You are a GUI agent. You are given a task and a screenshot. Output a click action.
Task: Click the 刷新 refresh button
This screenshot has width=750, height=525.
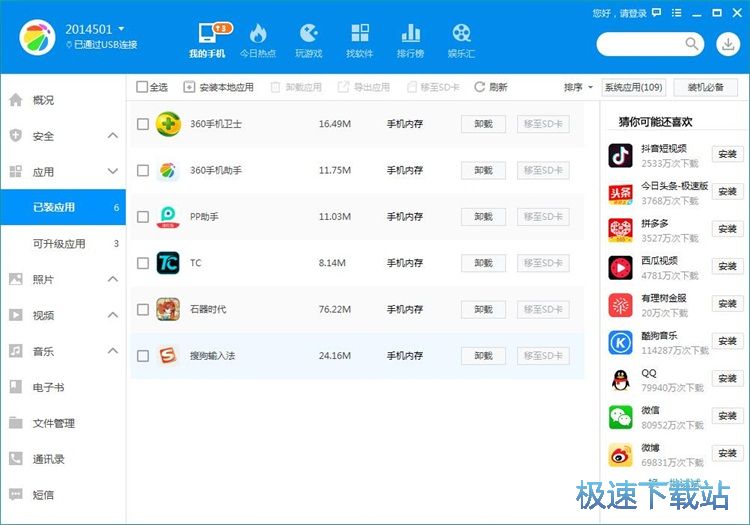(x=490, y=87)
